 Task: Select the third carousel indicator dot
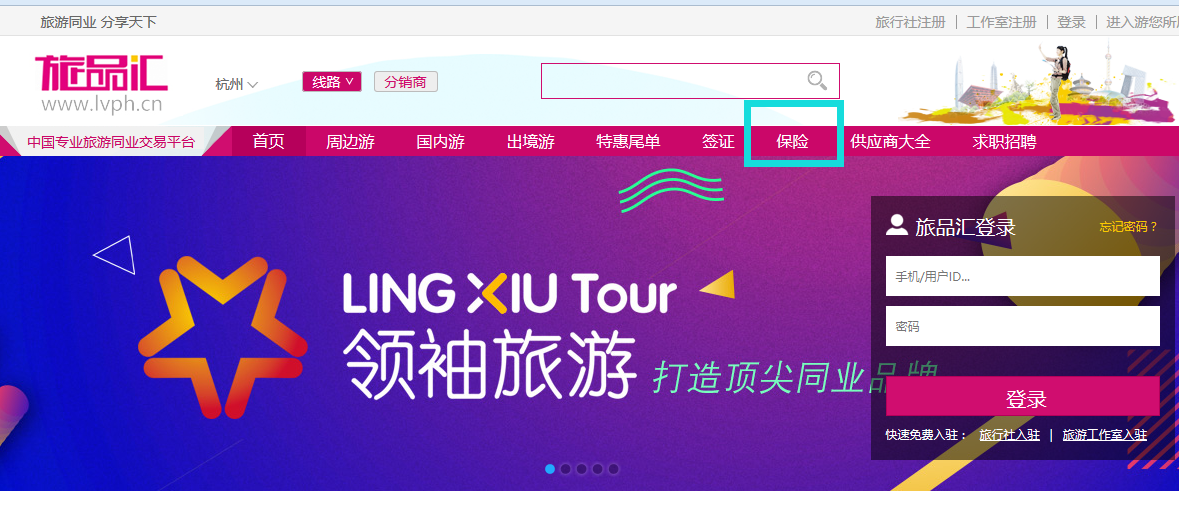(582, 468)
